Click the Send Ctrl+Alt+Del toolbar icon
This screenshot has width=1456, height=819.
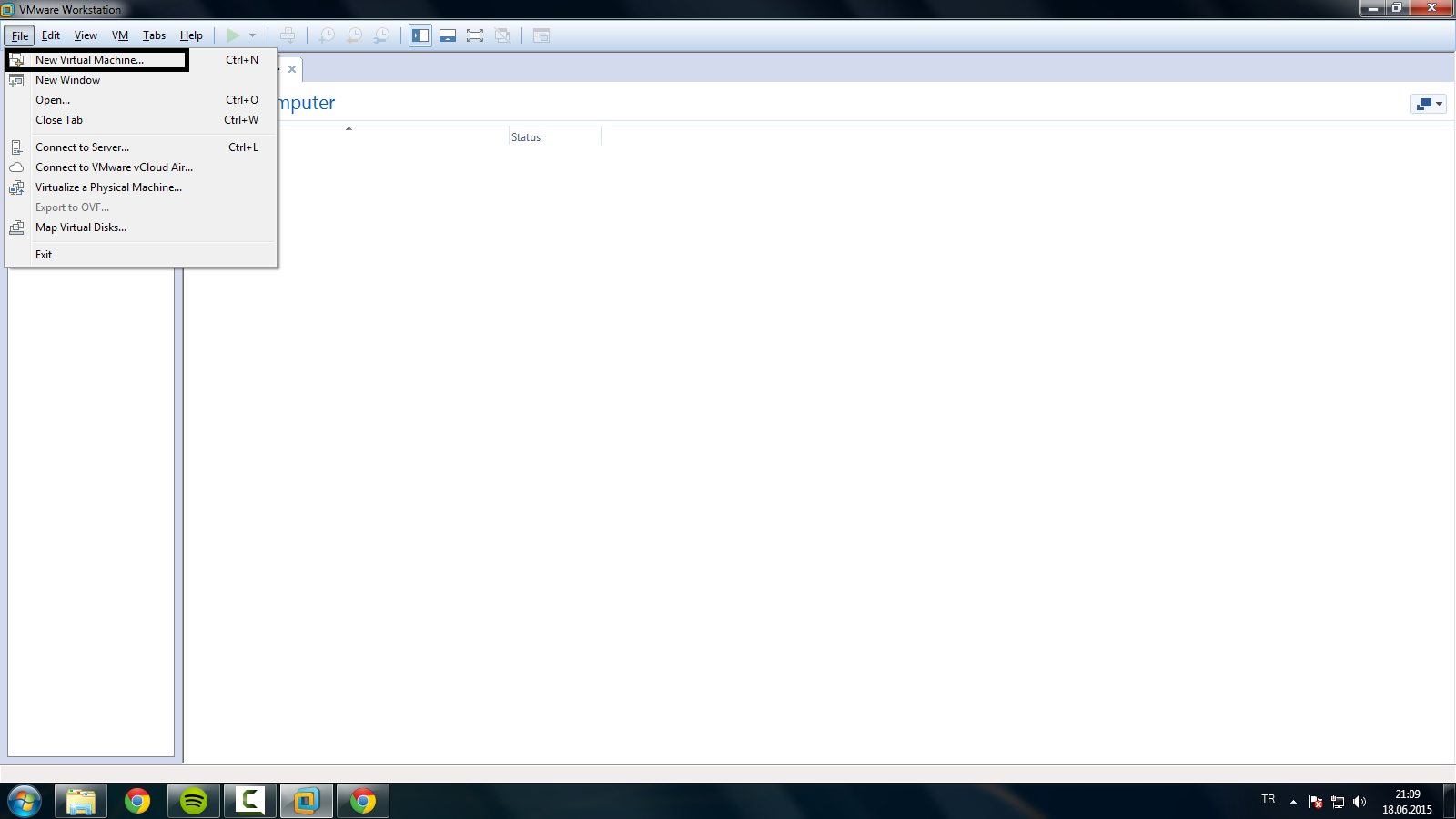(288, 35)
